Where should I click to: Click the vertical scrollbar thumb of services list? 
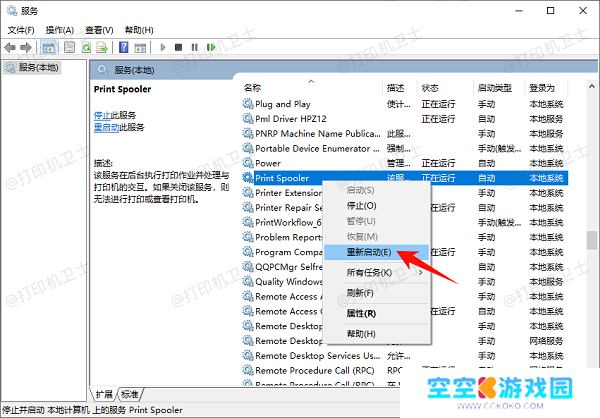(x=592, y=240)
